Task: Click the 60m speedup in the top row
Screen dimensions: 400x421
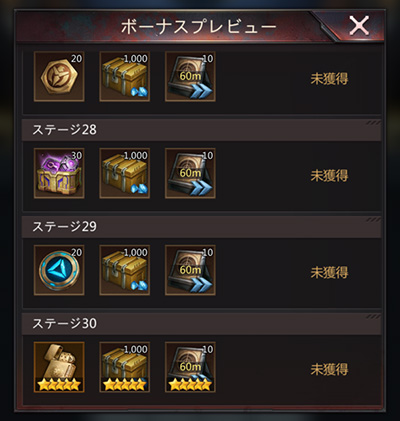Action: click(x=190, y=77)
